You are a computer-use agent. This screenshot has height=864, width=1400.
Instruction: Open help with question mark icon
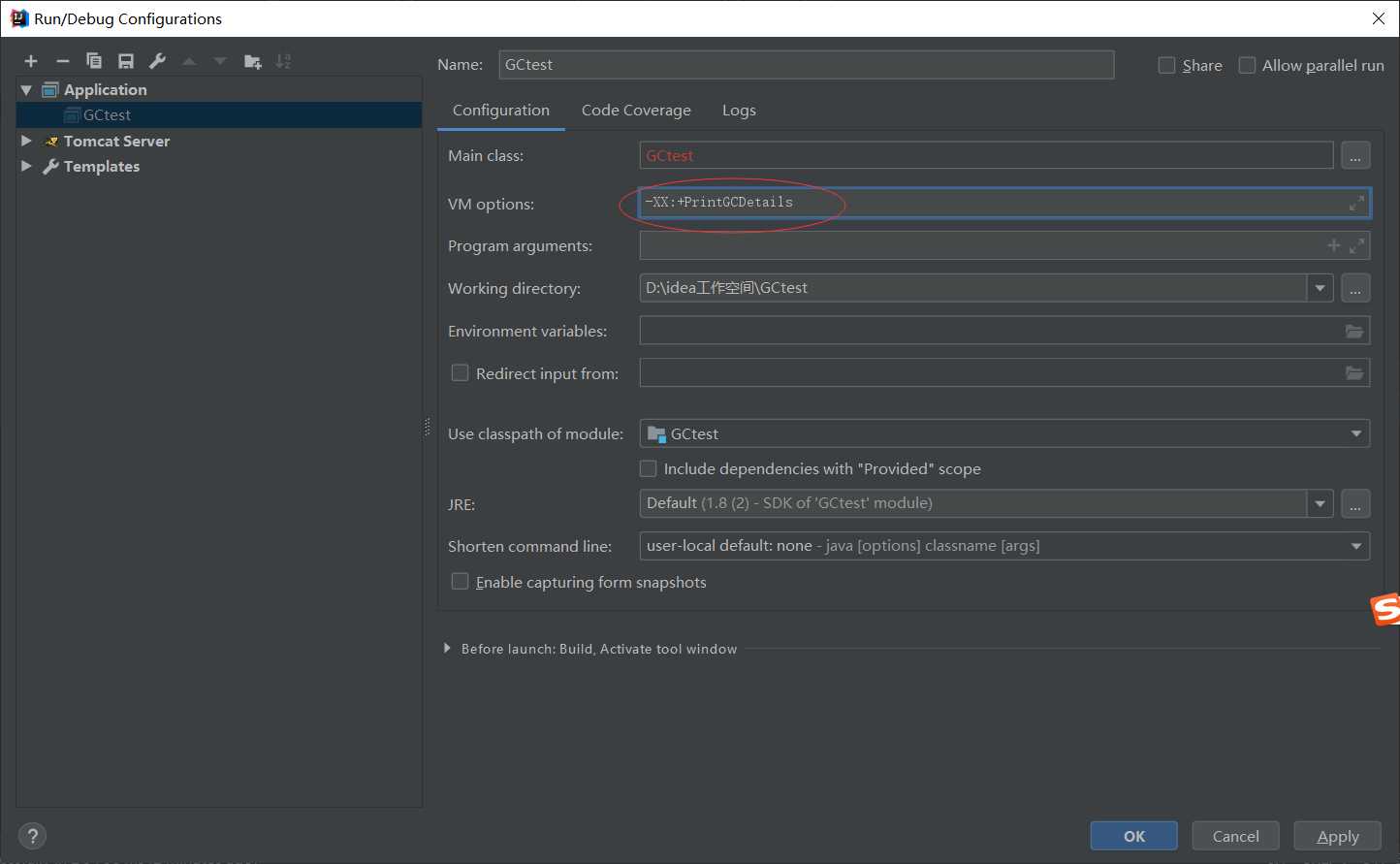32,836
